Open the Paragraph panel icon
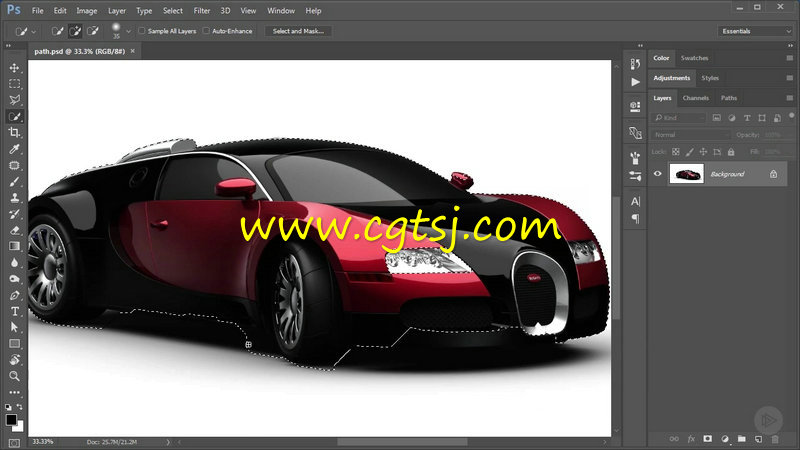 pos(635,219)
